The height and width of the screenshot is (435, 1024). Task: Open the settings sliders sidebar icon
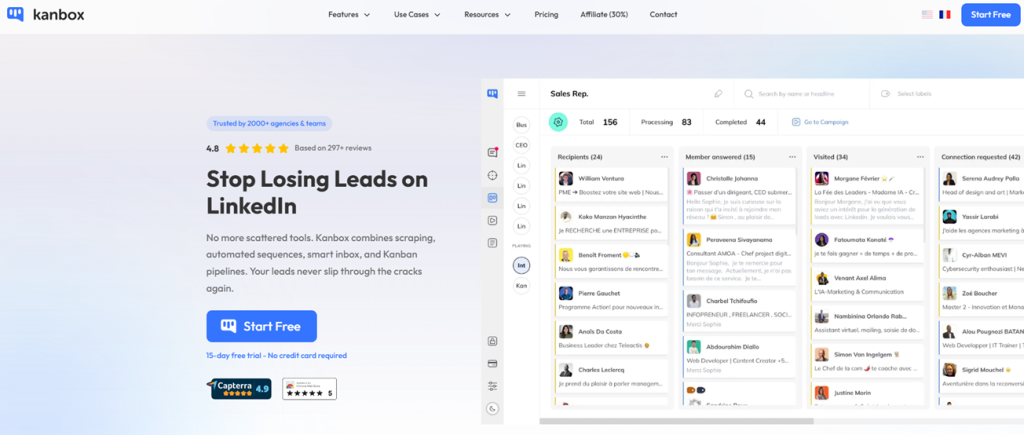tap(492, 386)
